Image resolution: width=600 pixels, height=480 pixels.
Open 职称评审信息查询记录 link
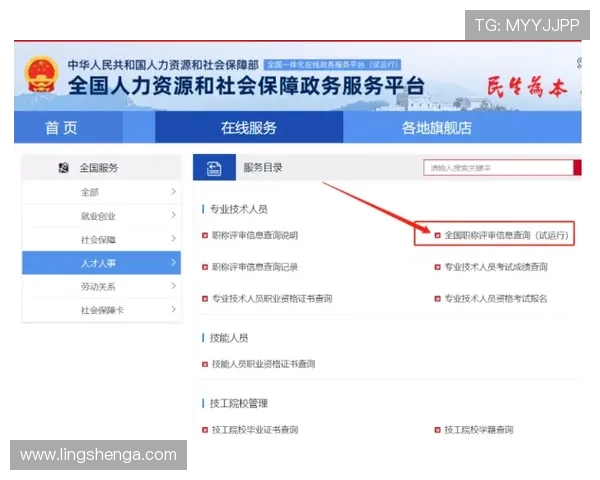[x=255, y=267]
